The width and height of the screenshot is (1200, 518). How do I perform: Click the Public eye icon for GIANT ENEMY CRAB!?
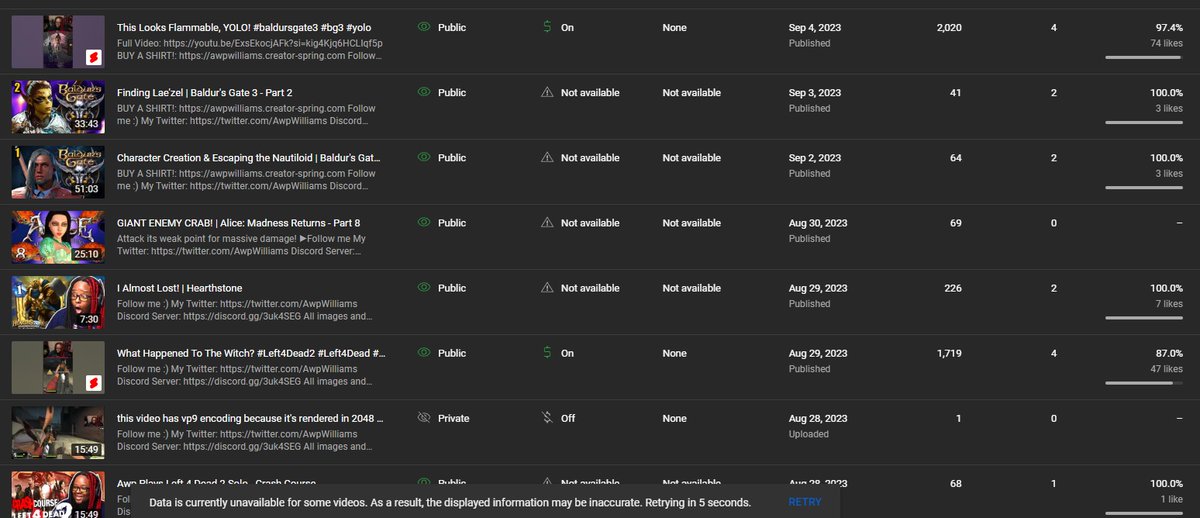[424, 222]
